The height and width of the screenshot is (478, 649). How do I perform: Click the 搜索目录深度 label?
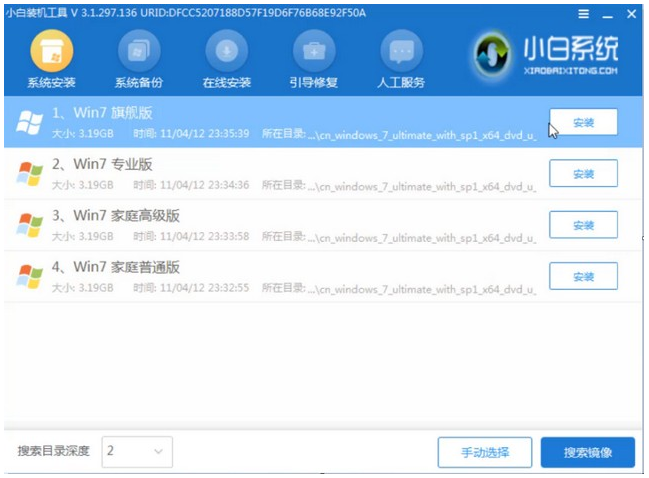54,451
